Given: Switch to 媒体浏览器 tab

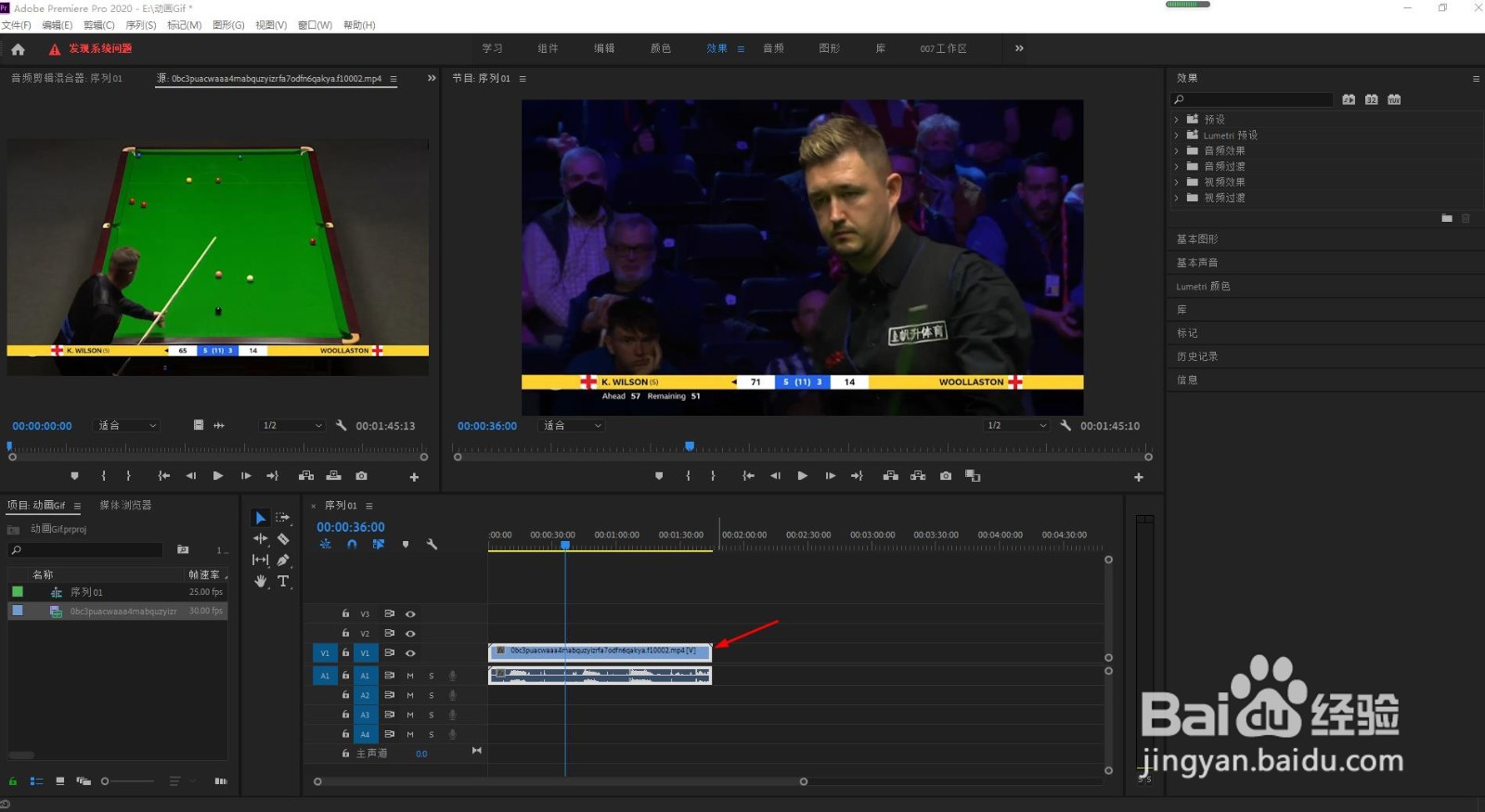Looking at the screenshot, I should coord(125,506).
